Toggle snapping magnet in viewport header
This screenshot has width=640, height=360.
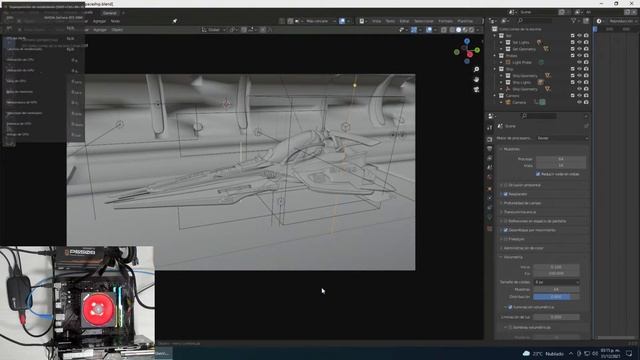point(244,30)
